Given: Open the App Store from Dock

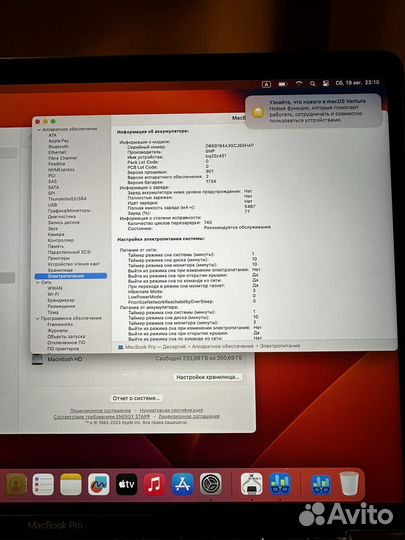Looking at the screenshot, I should click(183, 484).
